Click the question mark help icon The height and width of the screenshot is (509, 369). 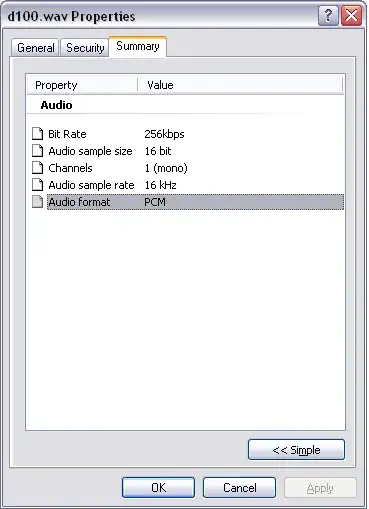point(328,15)
